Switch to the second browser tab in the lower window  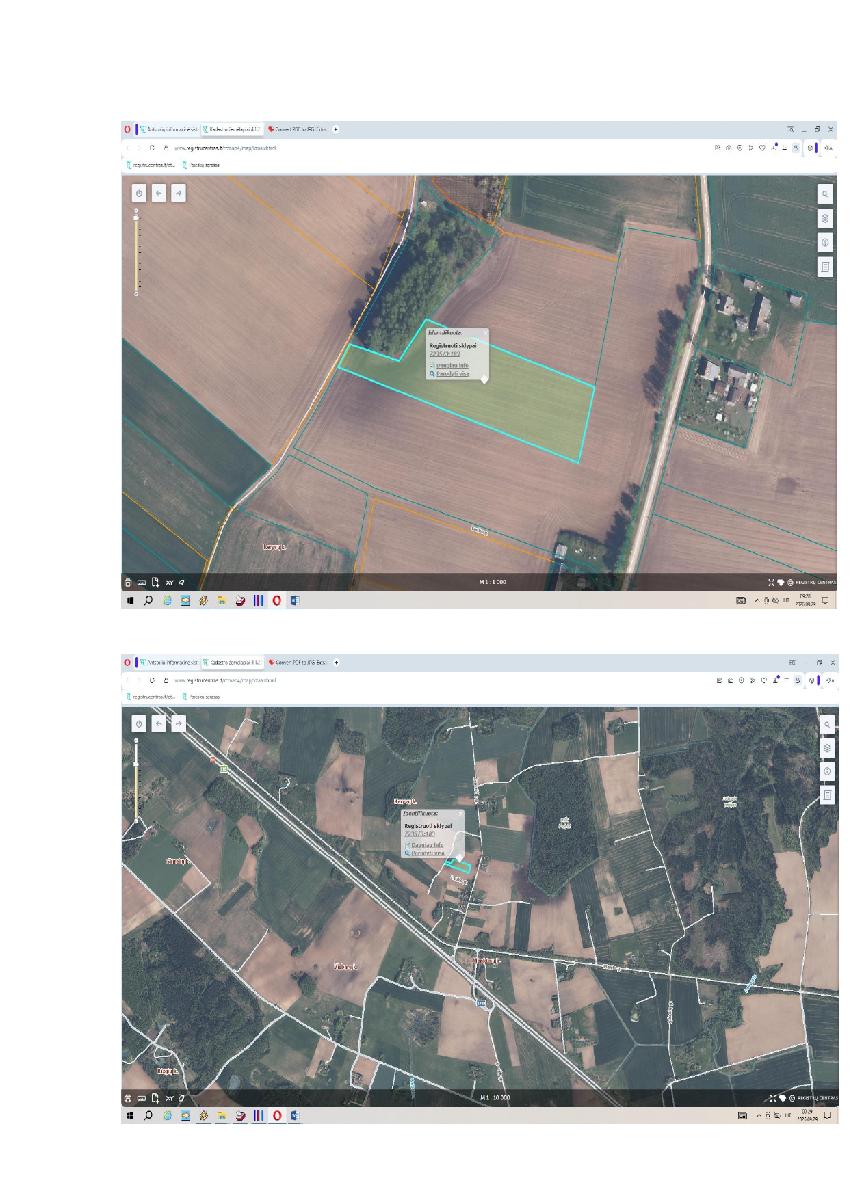(232, 662)
